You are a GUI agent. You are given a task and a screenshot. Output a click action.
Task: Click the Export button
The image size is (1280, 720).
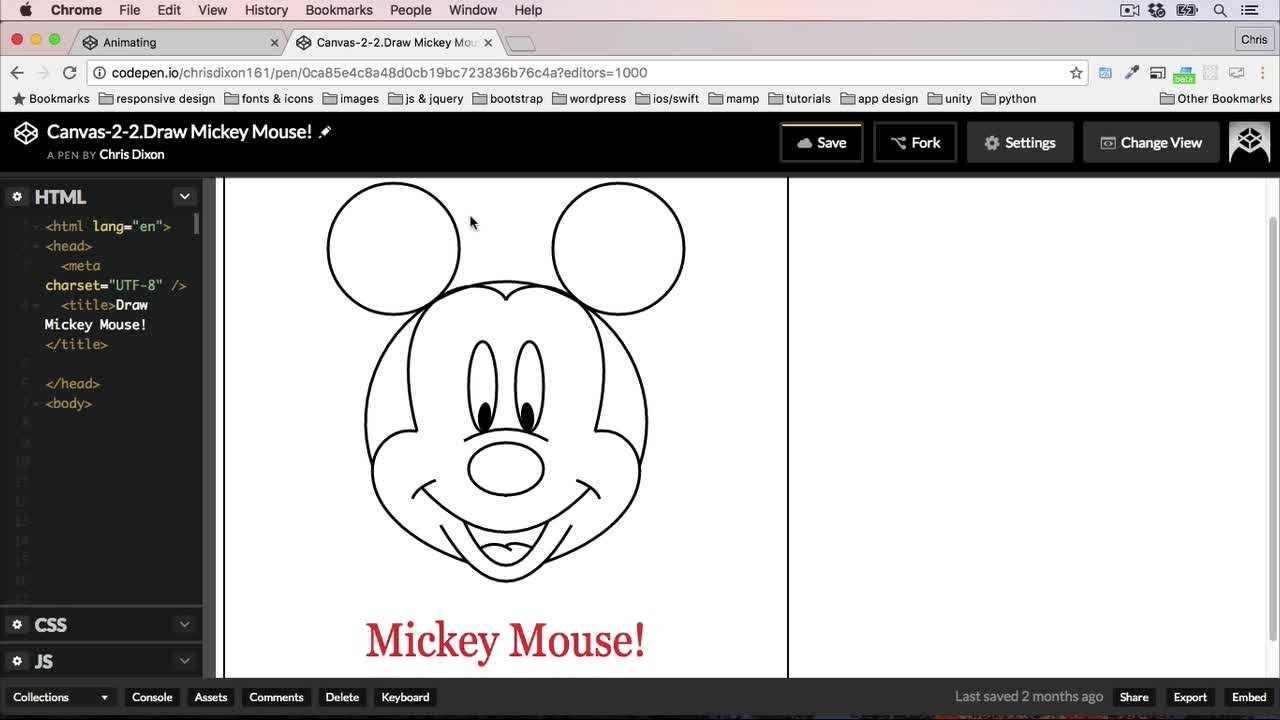[1190, 697]
